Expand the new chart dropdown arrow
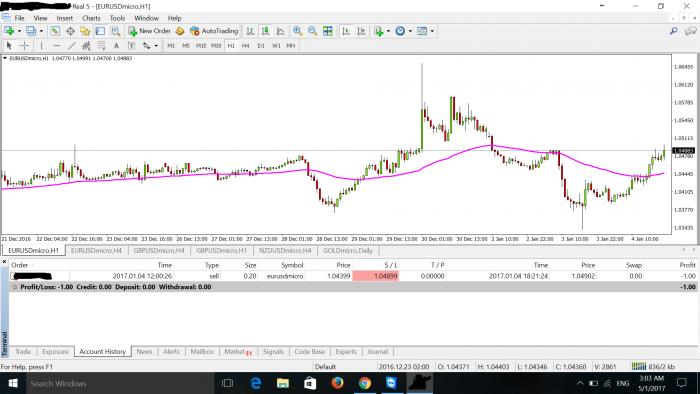The image size is (700, 394). click(19, 31)
